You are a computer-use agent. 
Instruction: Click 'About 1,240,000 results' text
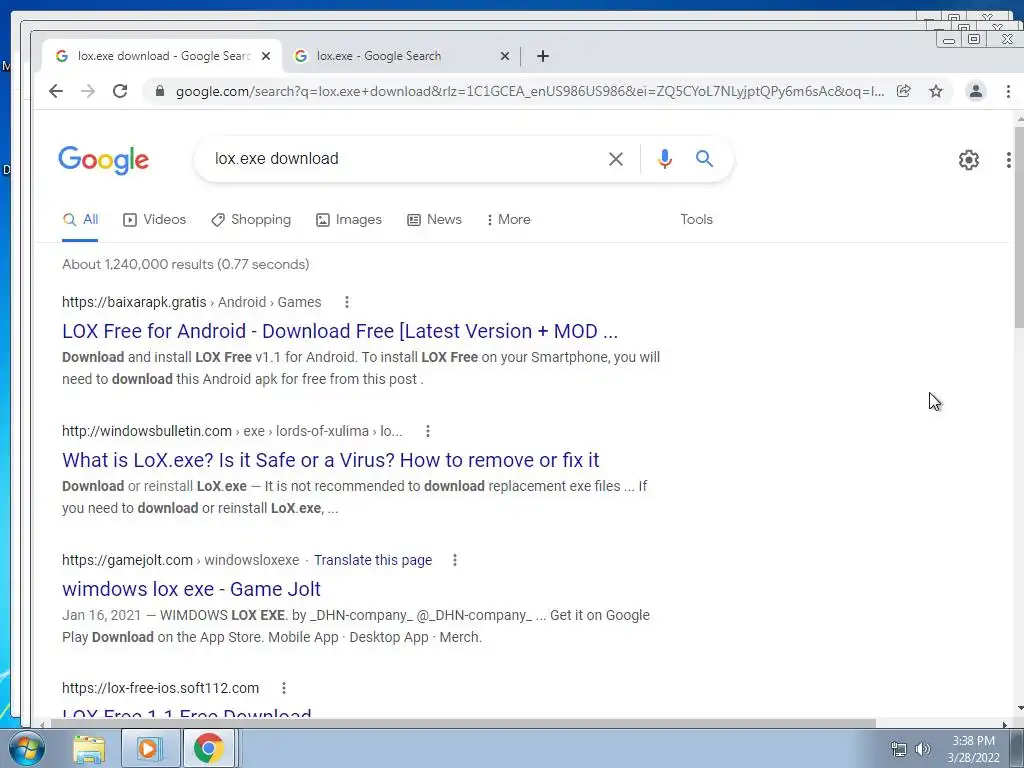[x=185, y=264]
